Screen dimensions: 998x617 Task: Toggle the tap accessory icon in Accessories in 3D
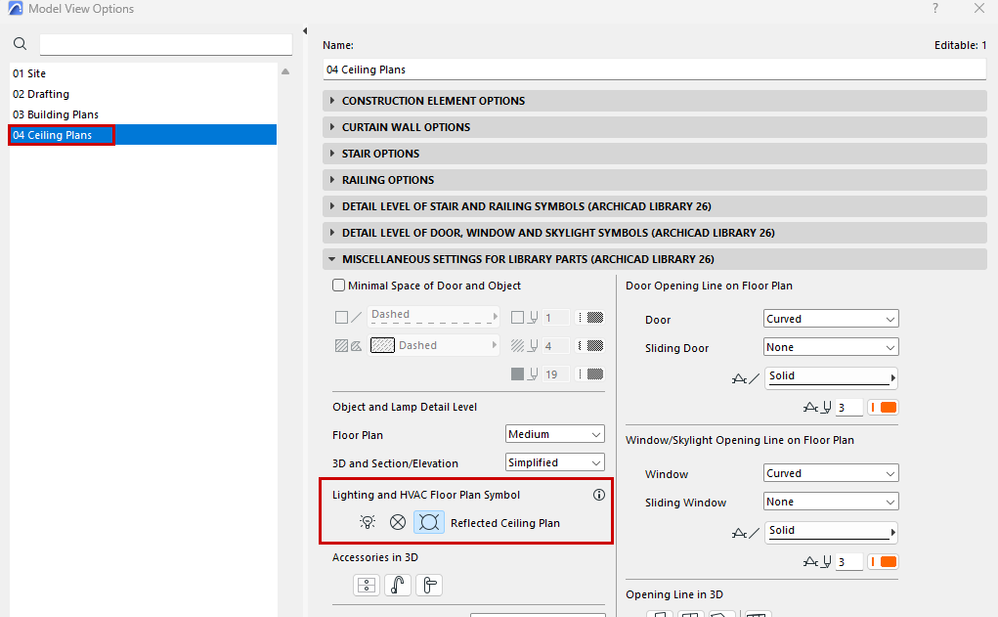point(397,585)
